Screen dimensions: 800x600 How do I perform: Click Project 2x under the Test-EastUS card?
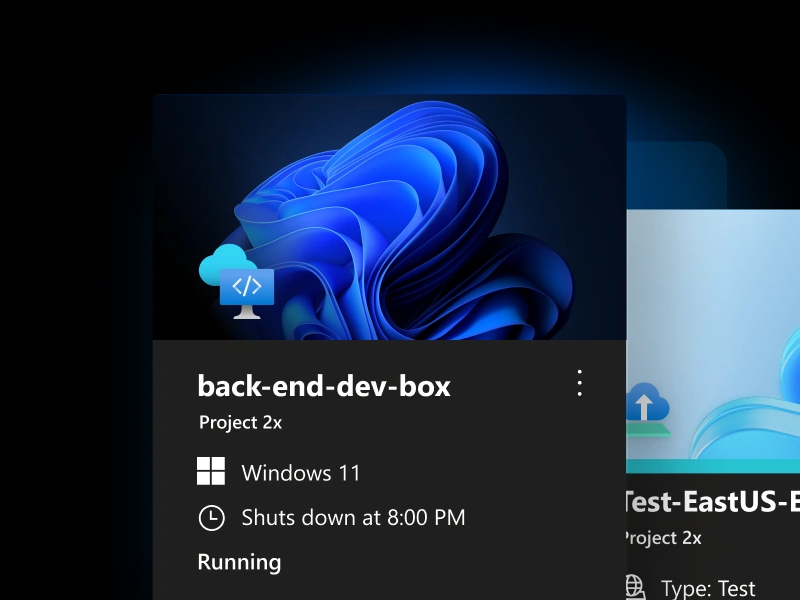664,538
